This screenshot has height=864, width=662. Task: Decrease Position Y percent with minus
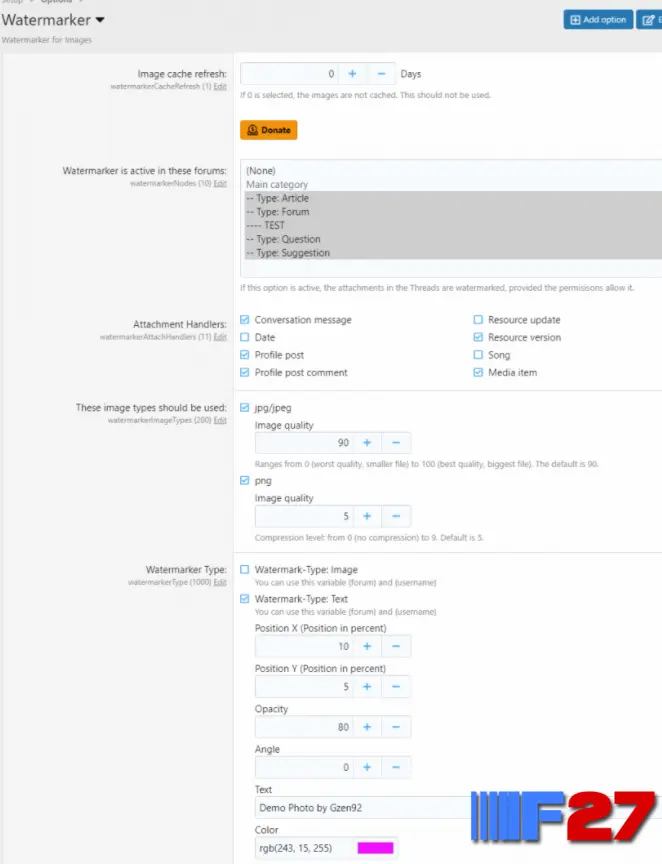click(396, 687)
